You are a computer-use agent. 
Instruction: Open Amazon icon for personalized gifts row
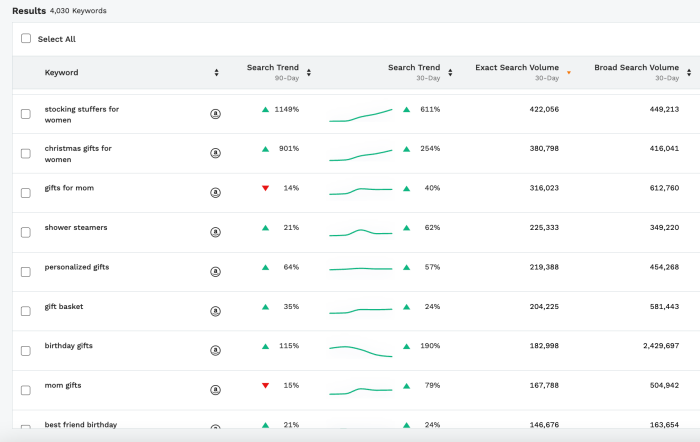(215, 272)
